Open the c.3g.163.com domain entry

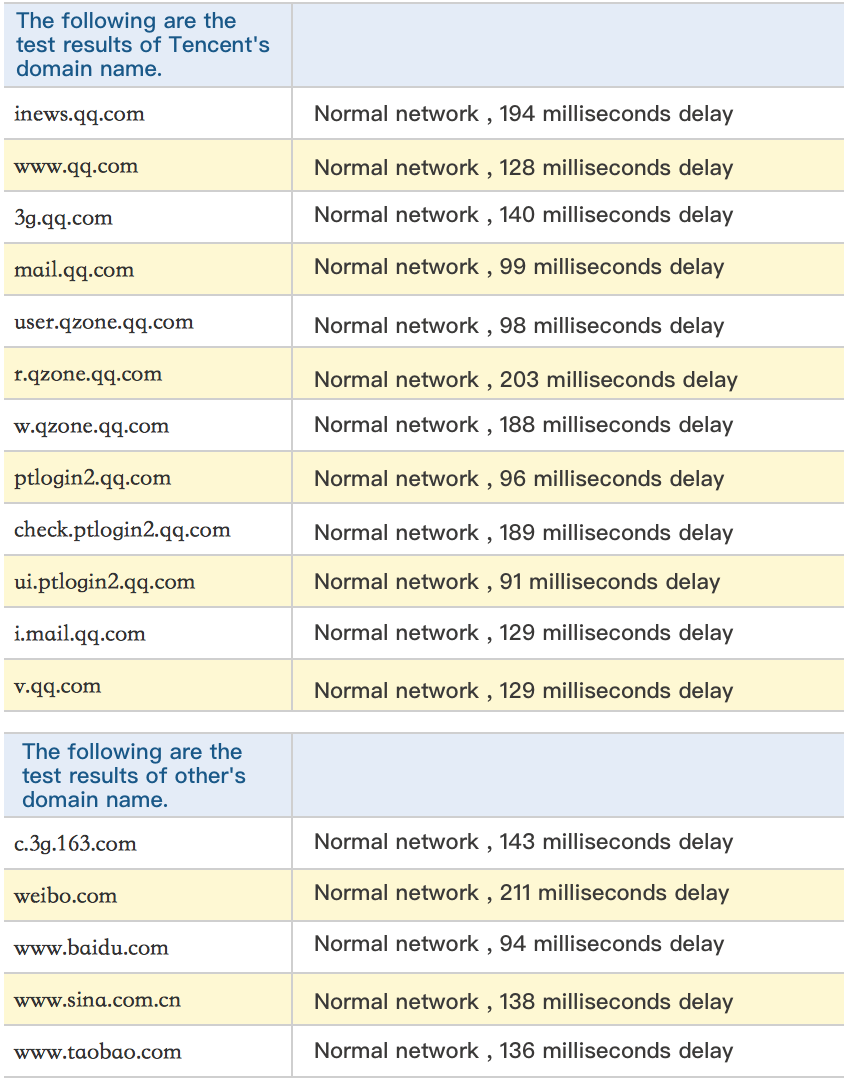[x=75, y=844]
